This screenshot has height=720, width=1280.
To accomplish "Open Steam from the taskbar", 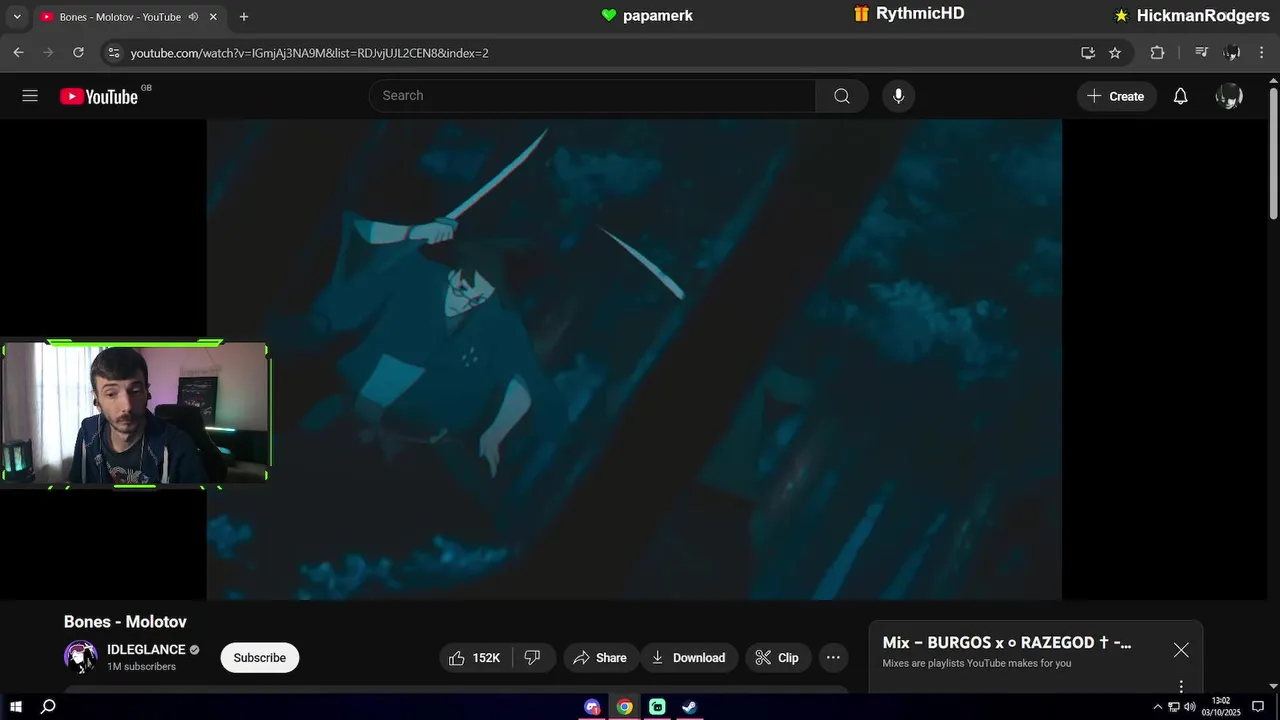I will [x=689, y=707].
